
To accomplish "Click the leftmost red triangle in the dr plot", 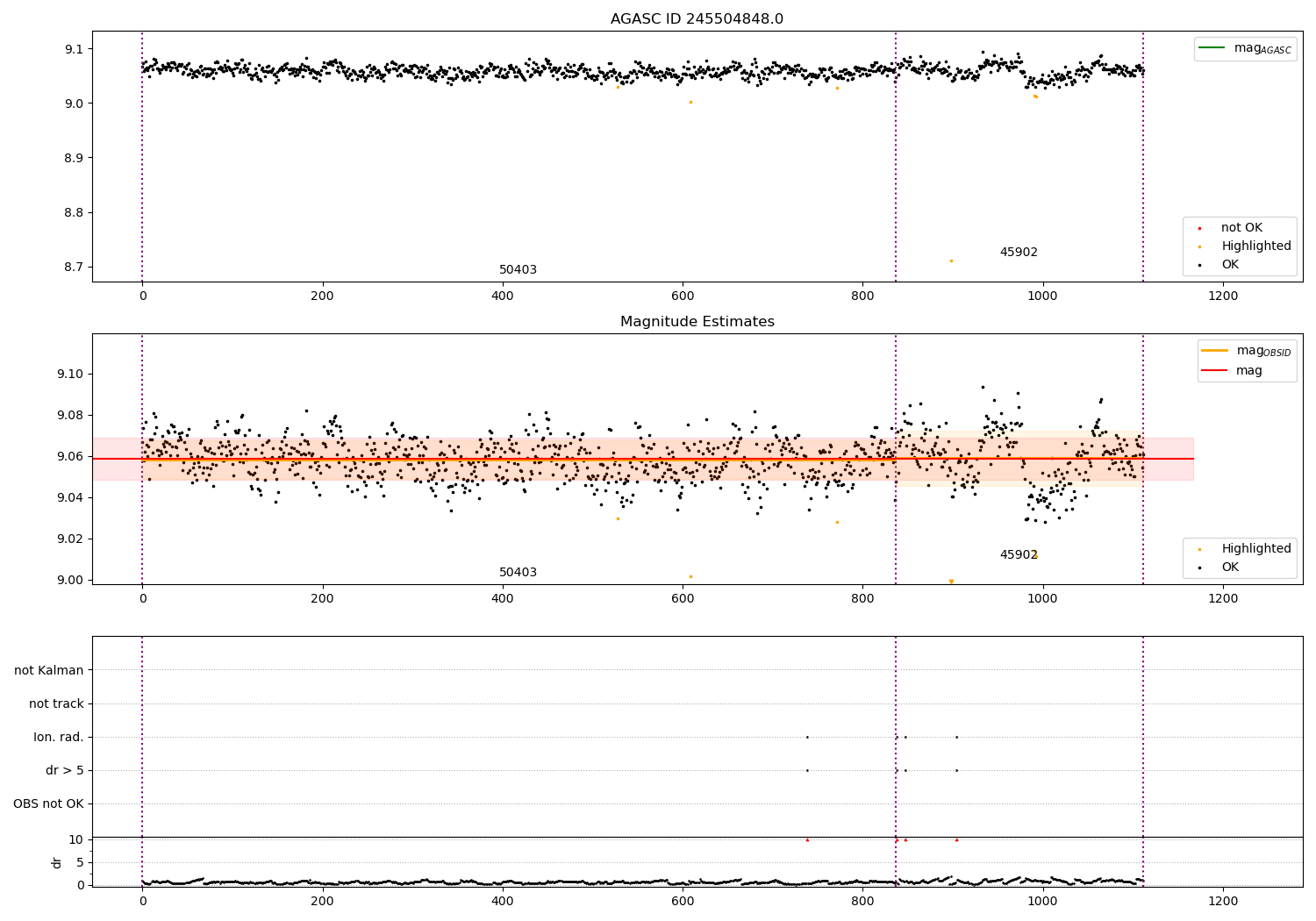I will click(807, 839).
